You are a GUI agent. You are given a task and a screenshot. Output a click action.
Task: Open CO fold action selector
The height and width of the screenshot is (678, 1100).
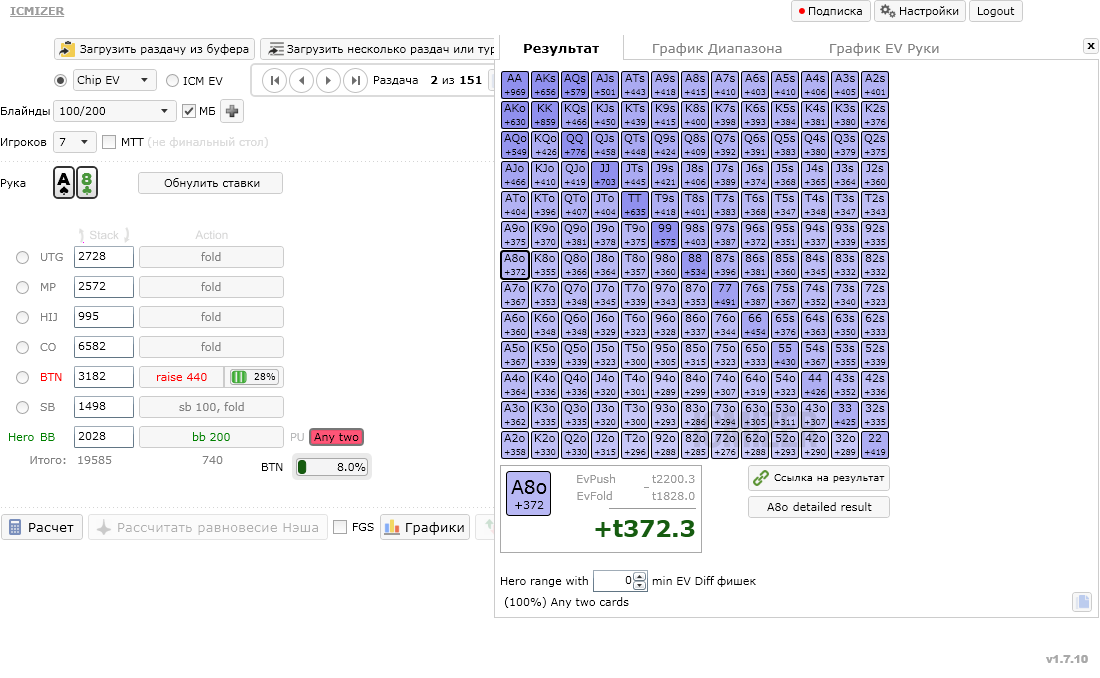211,347
